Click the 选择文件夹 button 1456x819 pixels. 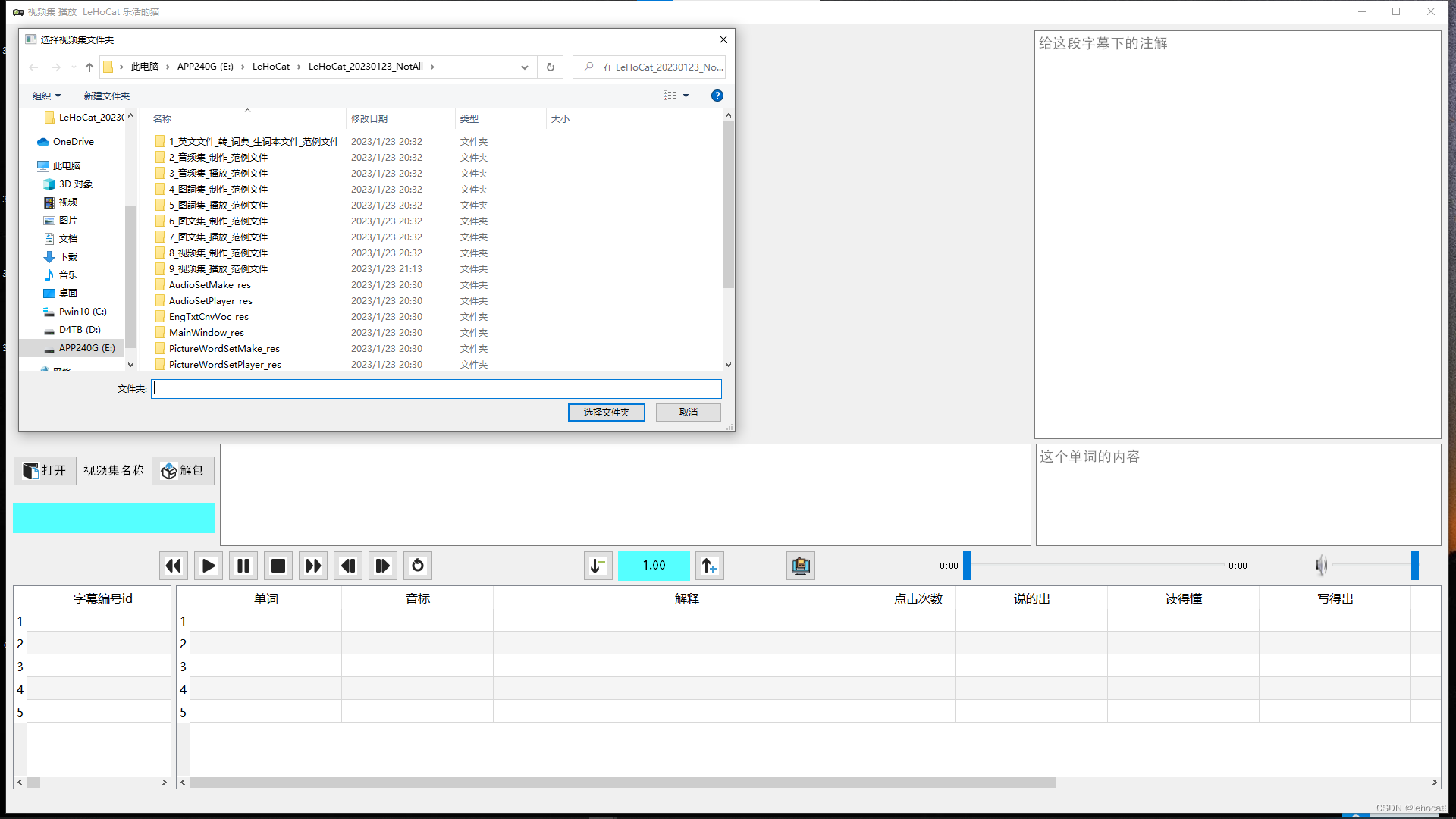(606, 412)
